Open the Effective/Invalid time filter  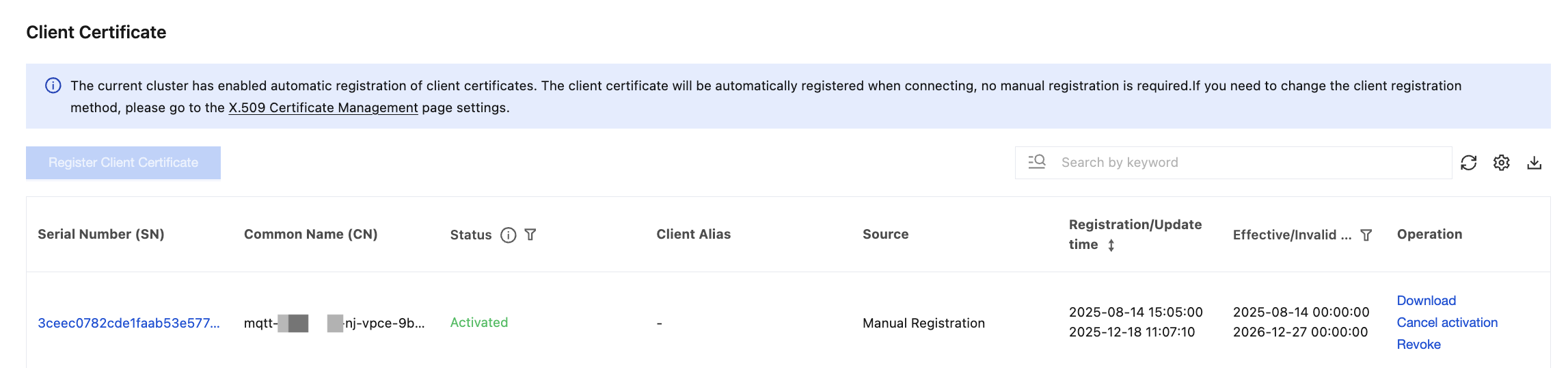tap(1366, 235)
